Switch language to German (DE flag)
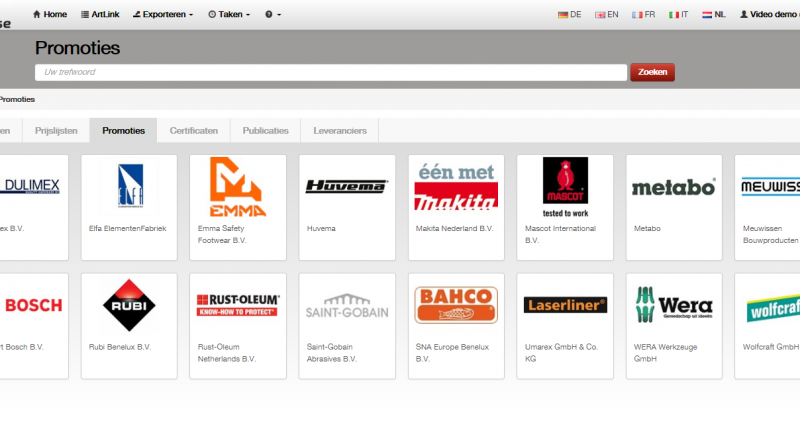 (x=569, y=15)
